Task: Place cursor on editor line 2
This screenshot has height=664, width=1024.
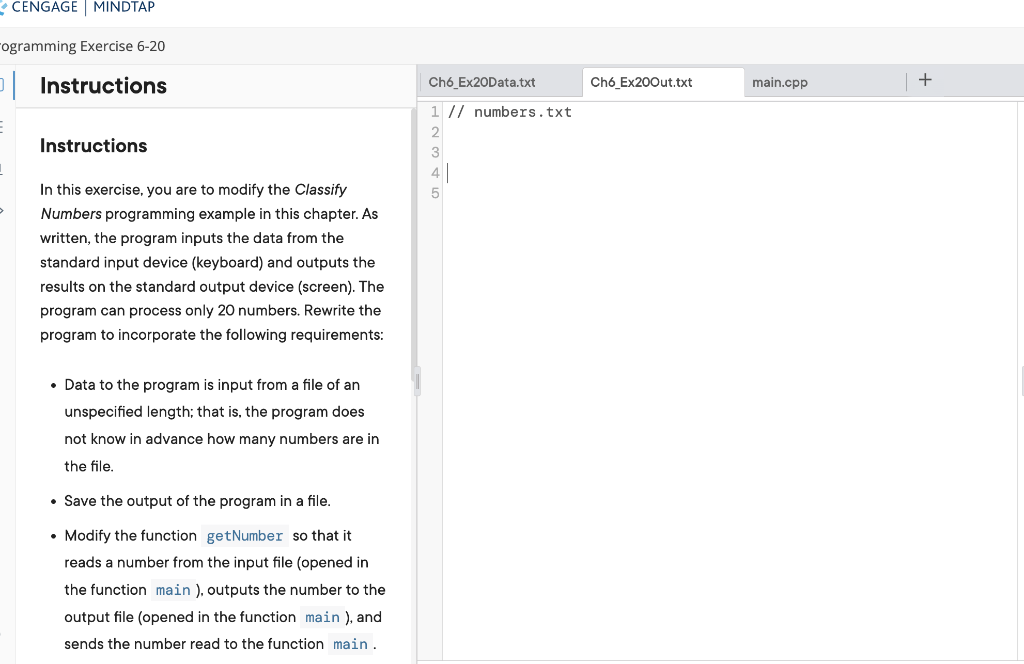Action: pos(731,133)
